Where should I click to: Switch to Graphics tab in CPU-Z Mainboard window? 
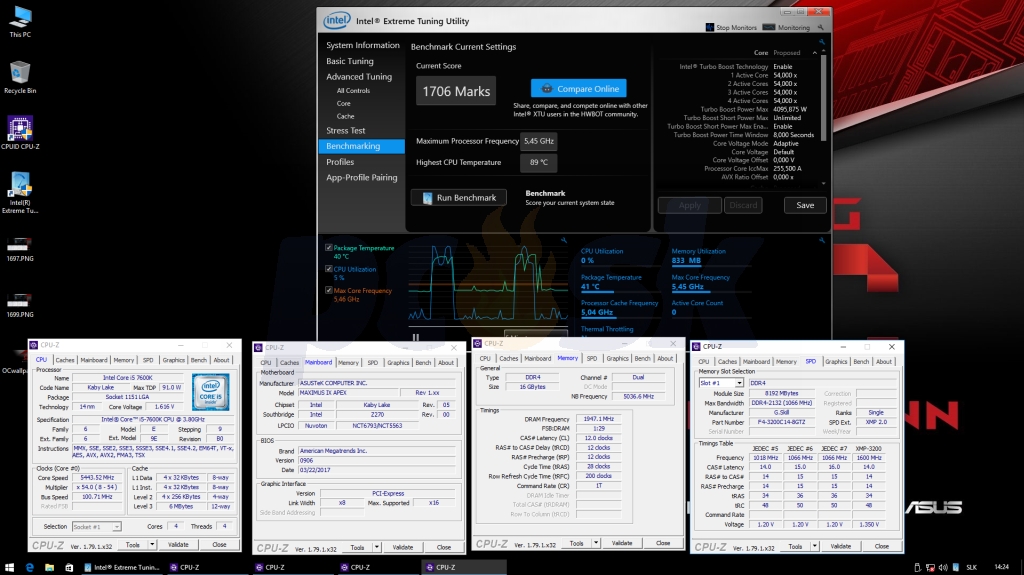point(398,363)
